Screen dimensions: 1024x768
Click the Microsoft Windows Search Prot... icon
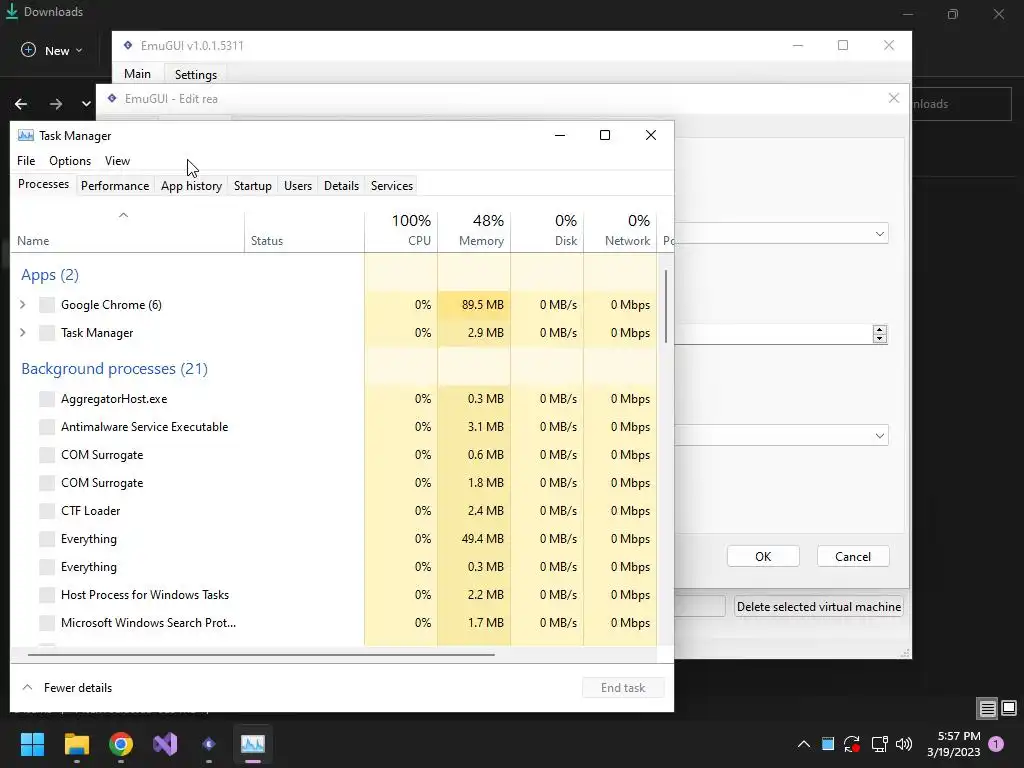[x=47, y=623]
